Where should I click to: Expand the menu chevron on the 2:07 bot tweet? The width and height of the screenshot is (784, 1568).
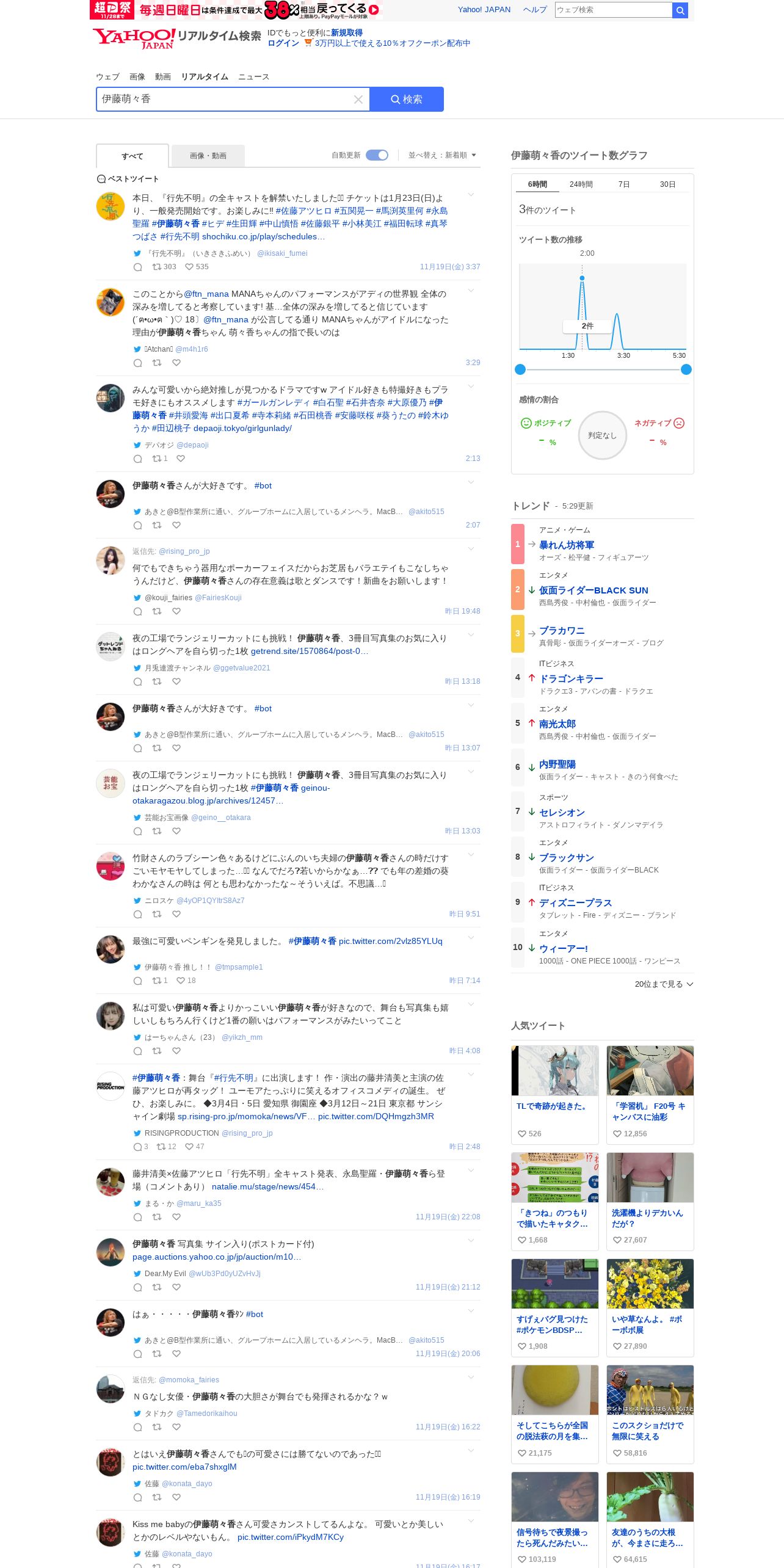471,482
